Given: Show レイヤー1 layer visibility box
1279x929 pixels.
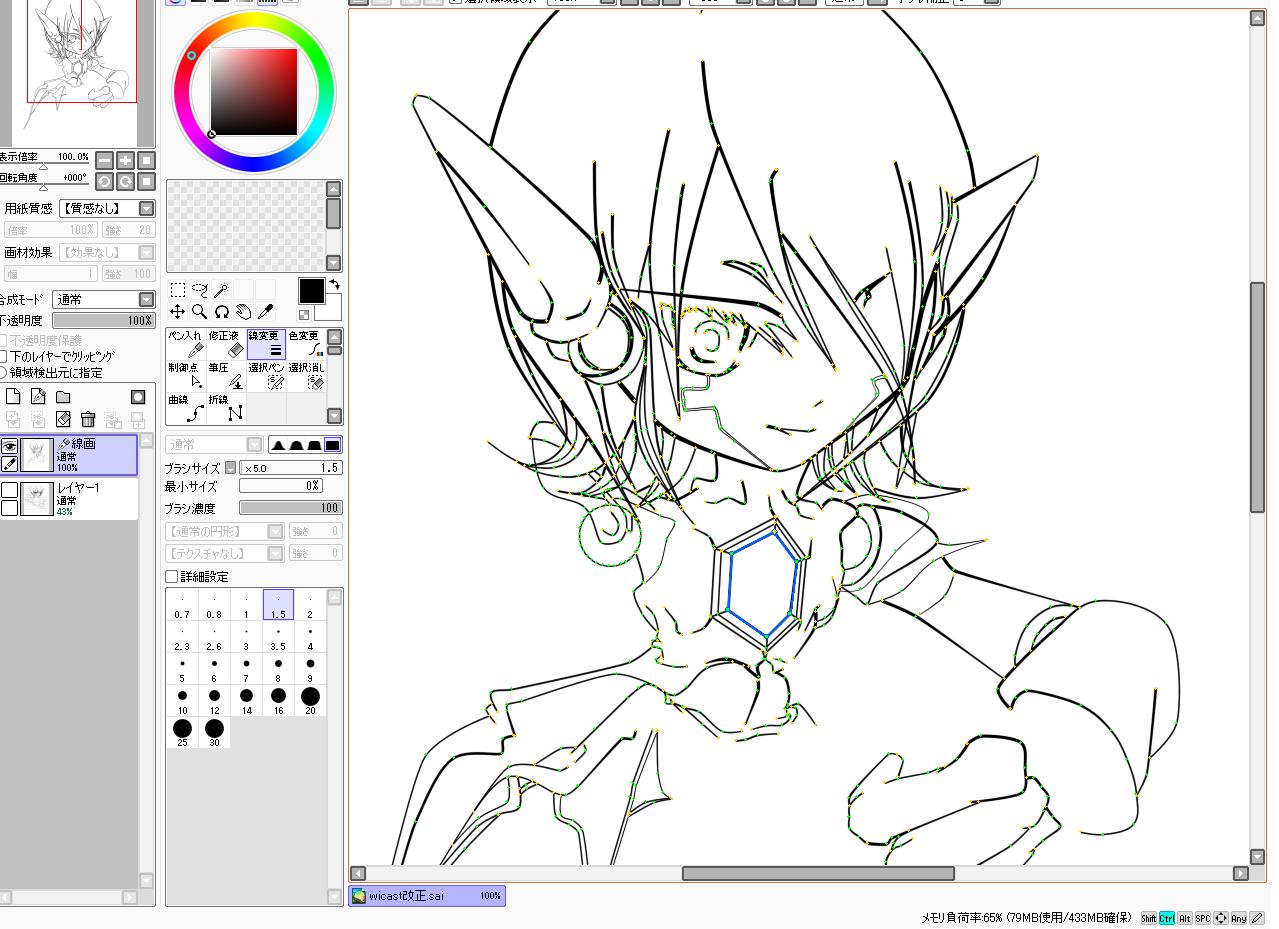Looking at the screenshot, I should 9,490.
